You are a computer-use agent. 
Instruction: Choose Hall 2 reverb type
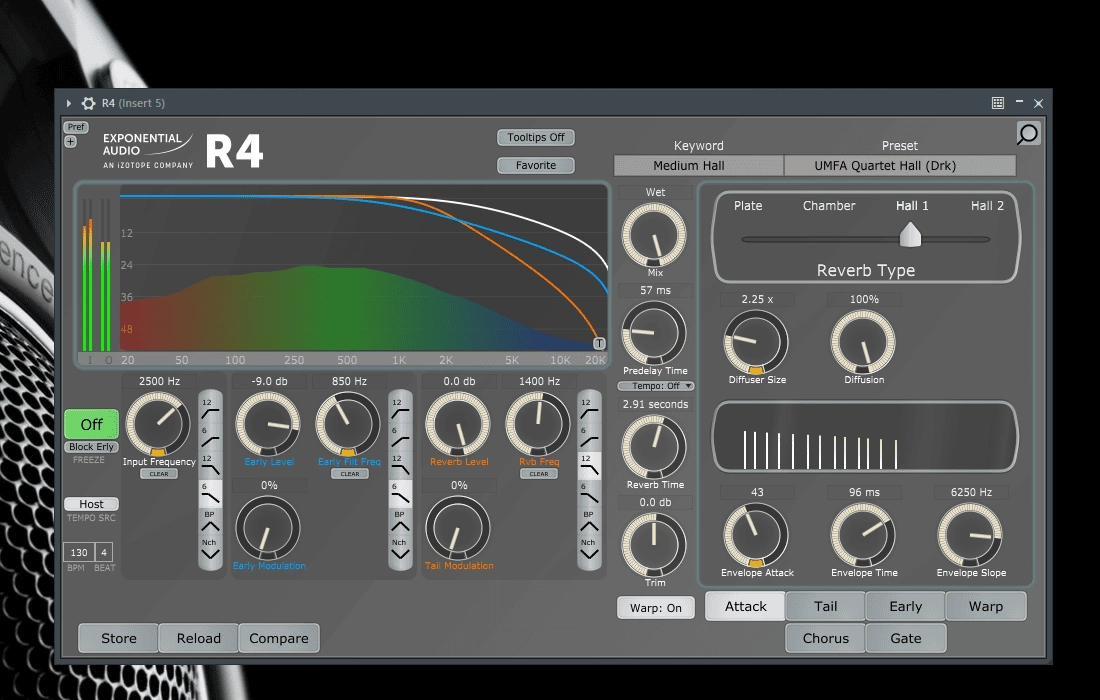(987, 206)
